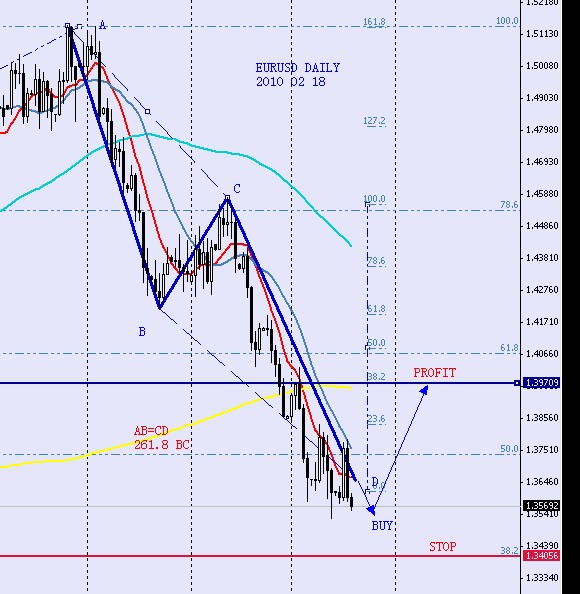Click the red STOP label

coord(442,547)
